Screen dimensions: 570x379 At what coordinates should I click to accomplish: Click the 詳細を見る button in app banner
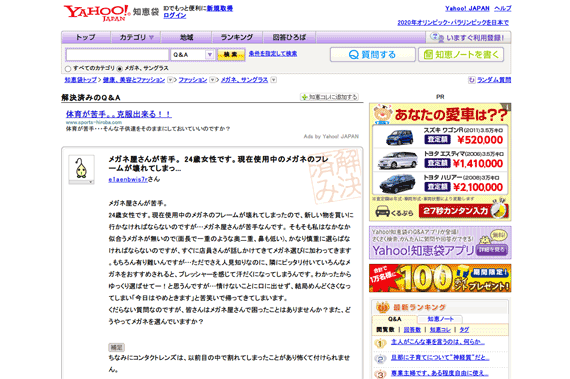pyautogui.click(x=491, y=250)
